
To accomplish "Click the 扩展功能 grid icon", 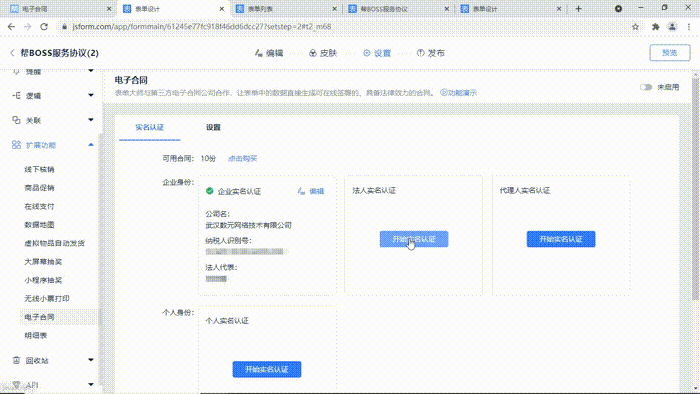I will [17, 145].
